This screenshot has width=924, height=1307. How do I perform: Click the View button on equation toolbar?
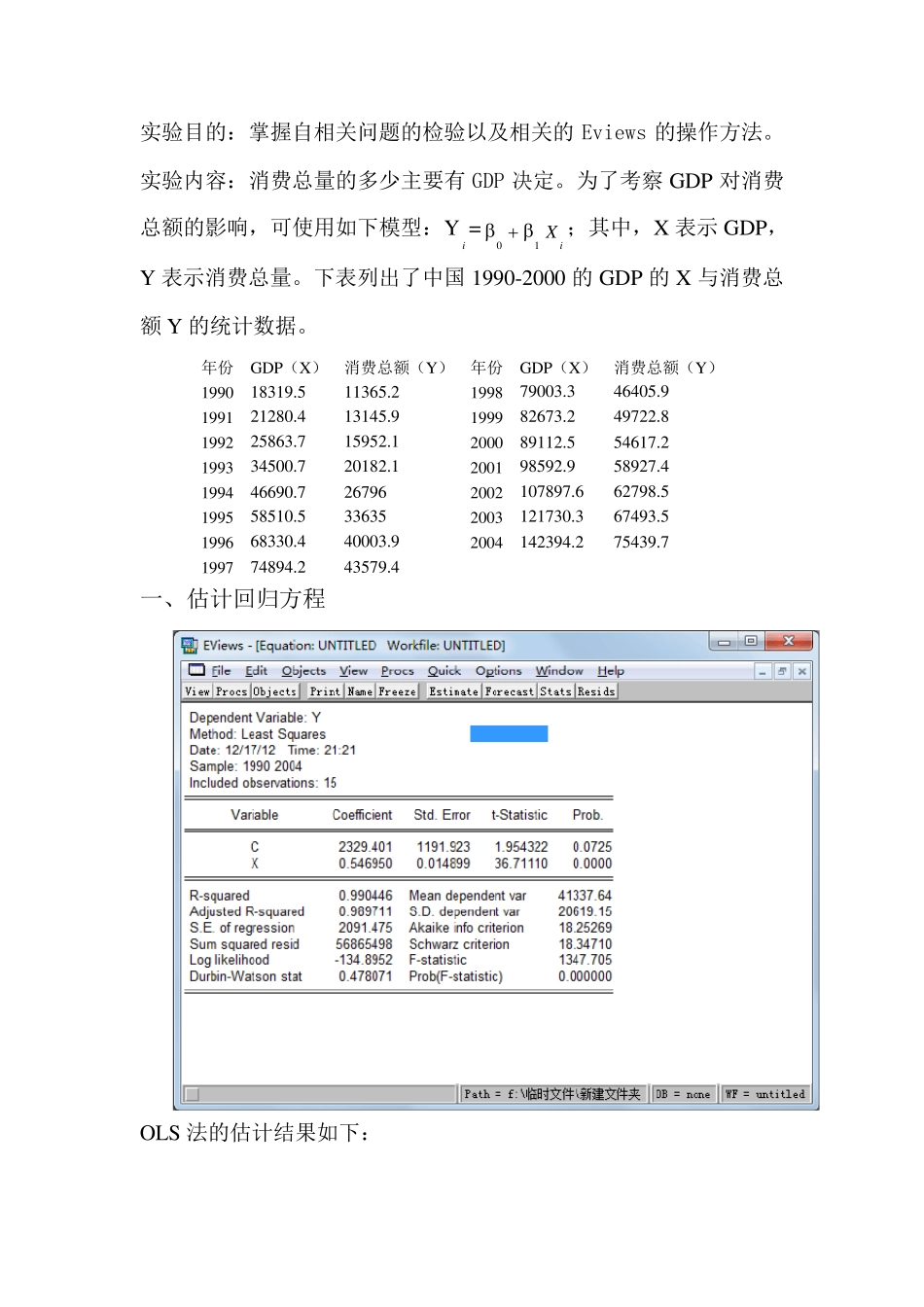197,691
